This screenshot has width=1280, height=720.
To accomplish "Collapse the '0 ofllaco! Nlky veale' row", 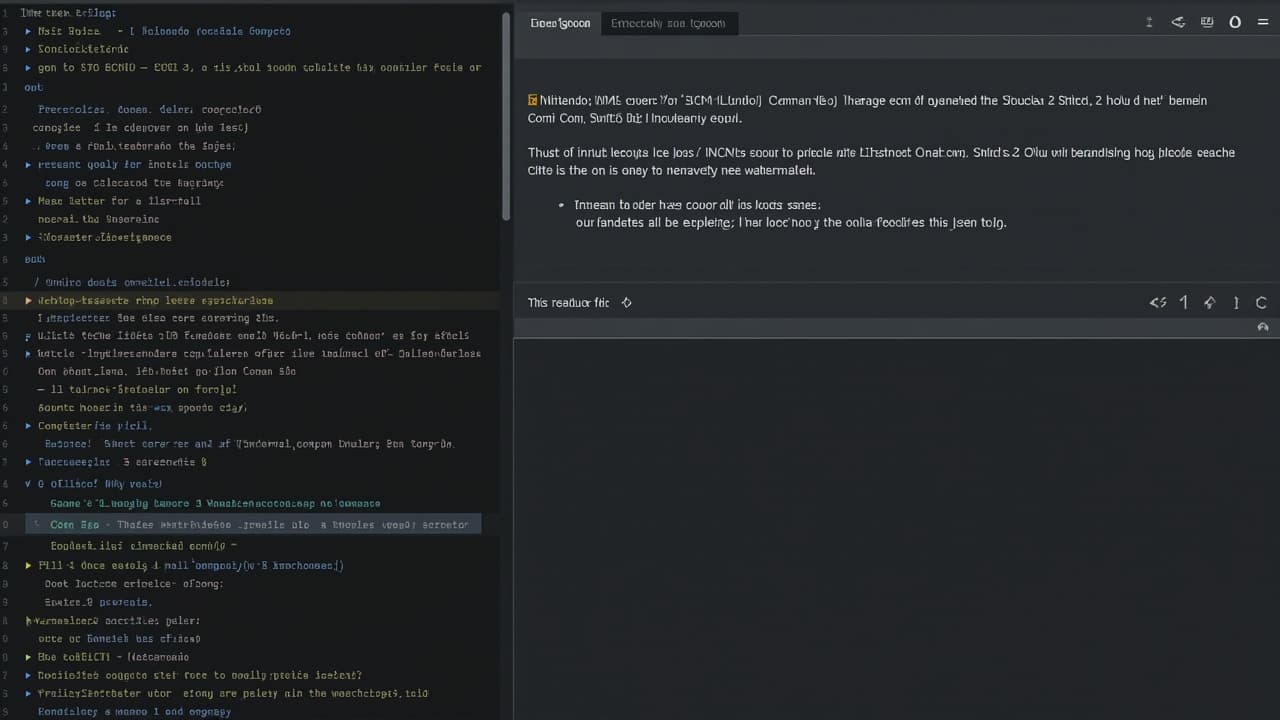I will click(x=28, y=484).
